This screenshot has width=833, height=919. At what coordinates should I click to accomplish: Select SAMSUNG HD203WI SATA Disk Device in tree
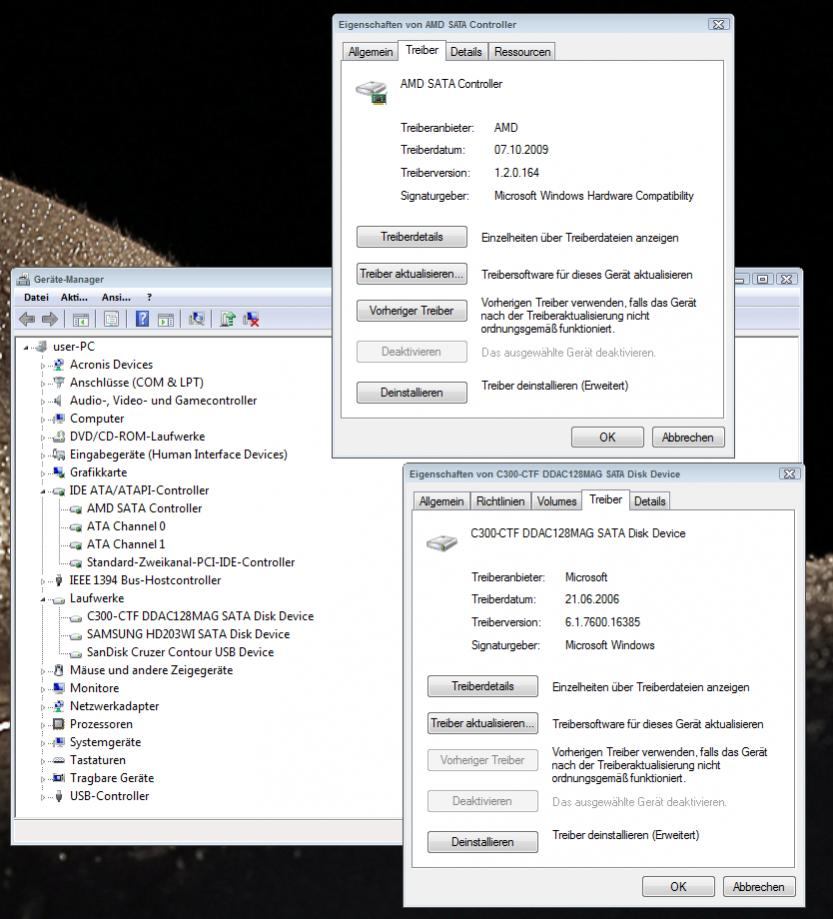(x=188, y=635)
